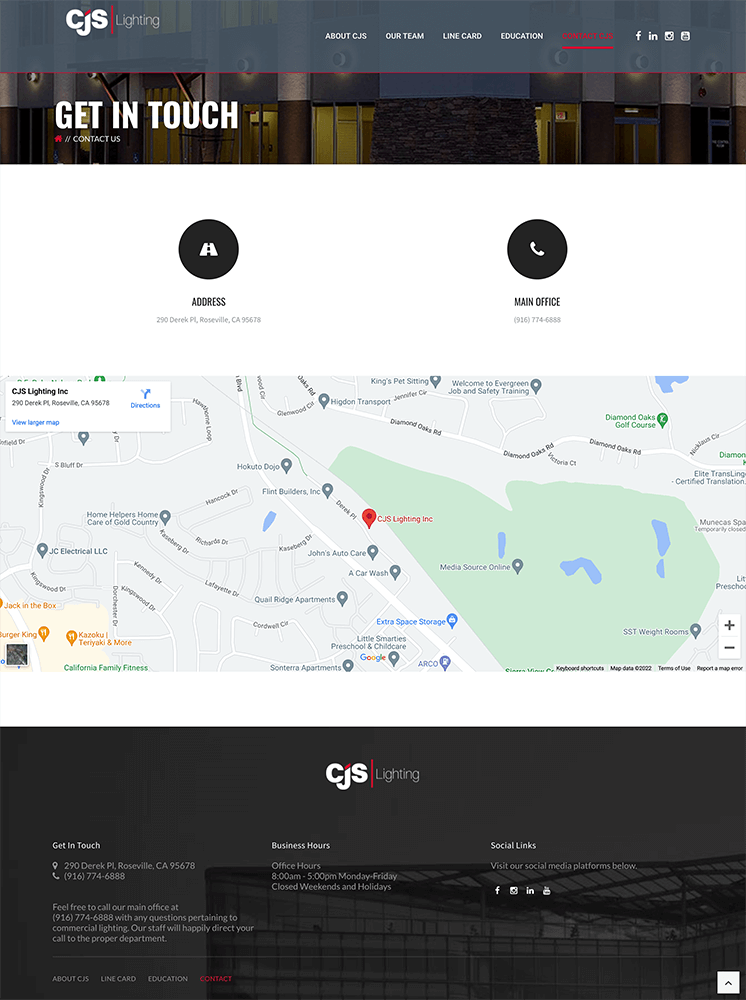The height and width of the screenshot is (1000, 746).
Task: Click the Diamond Oaks Golf Course marker
Action: (x=662, y=420)
